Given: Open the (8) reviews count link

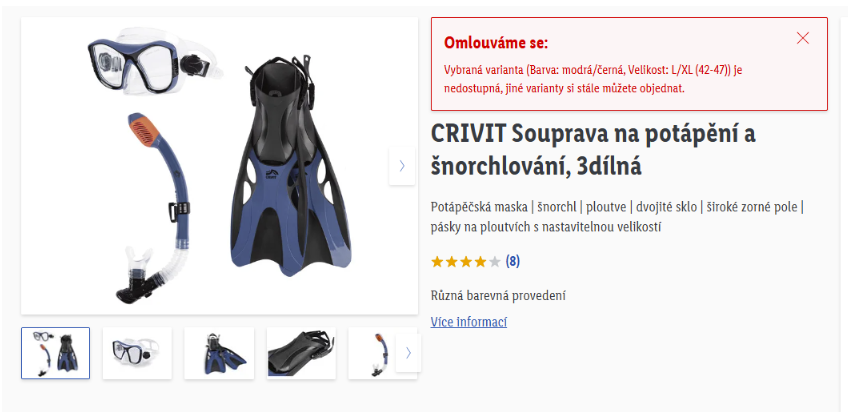Looking at the screenshot, I should point(513,262).
